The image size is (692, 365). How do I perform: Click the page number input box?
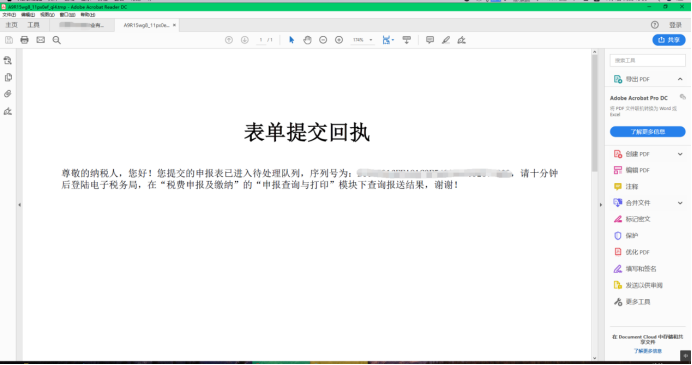261,40
